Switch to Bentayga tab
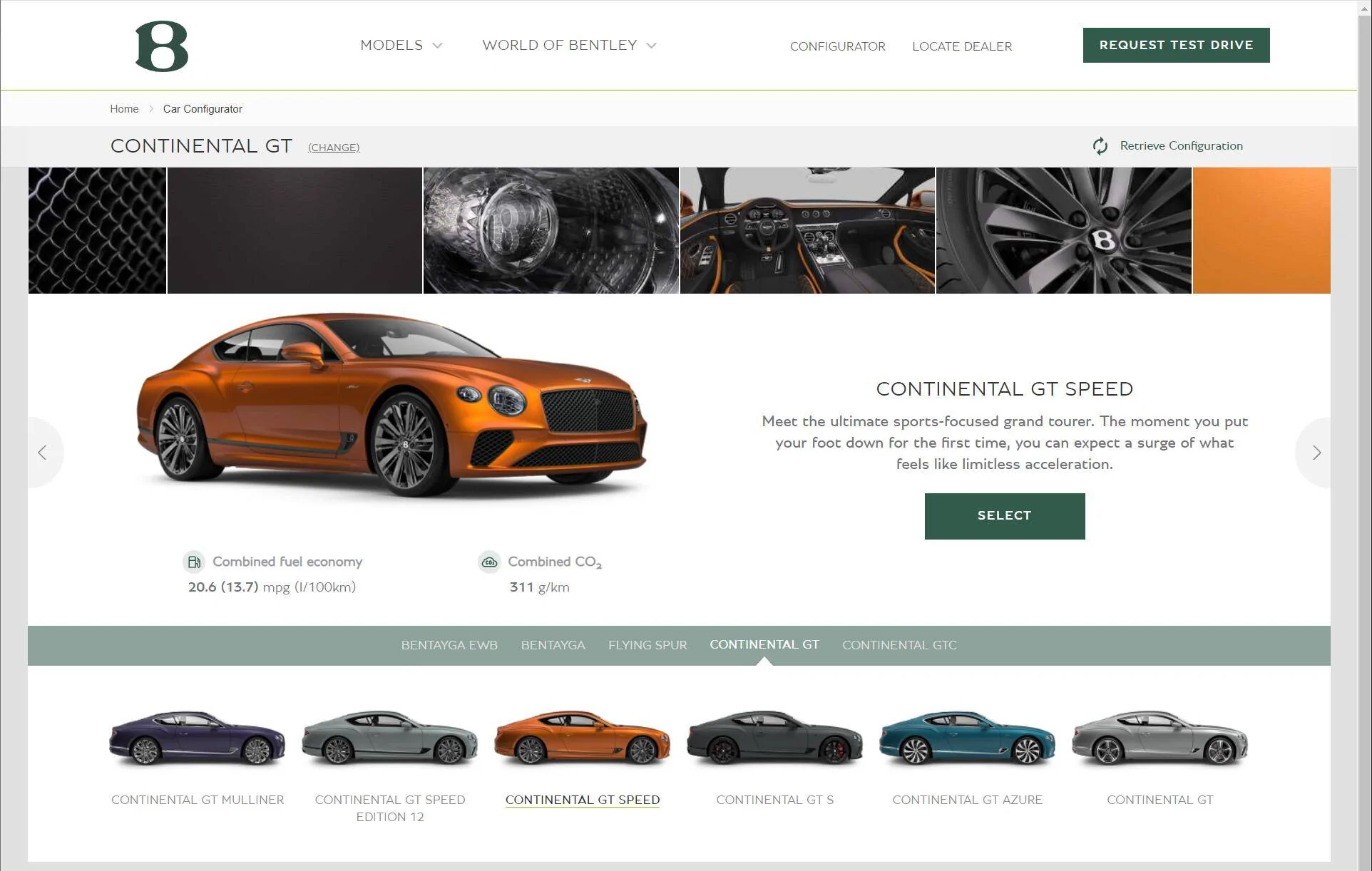Screen dimensions: 1372x871 coord(553,645)
